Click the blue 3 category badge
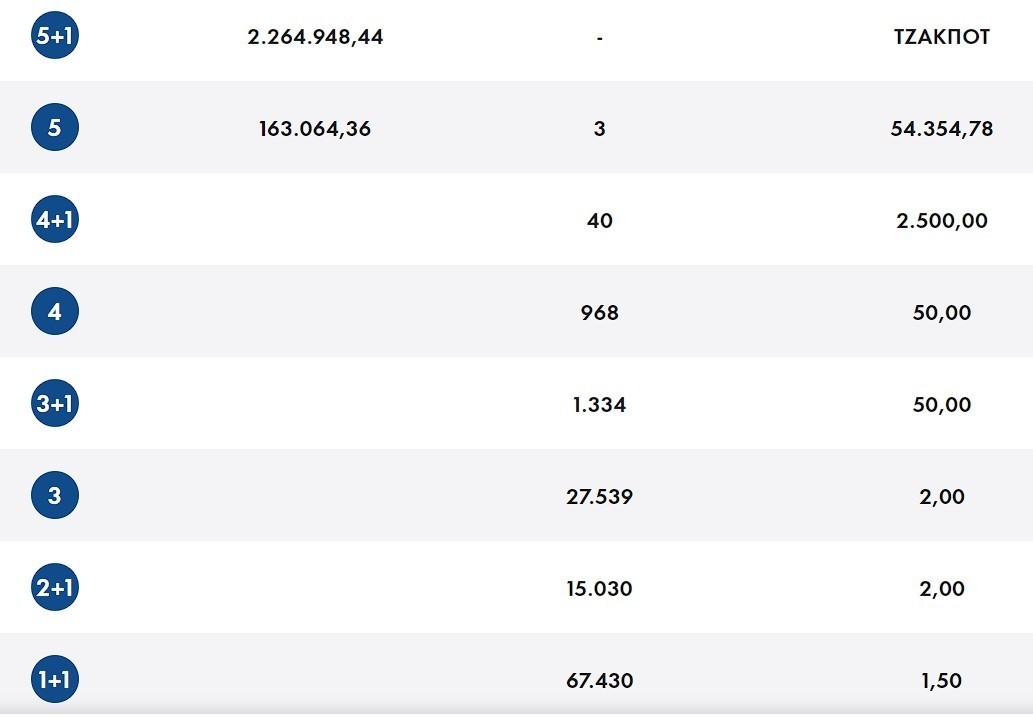The image size is (1033, 719). tap(54, 496)
